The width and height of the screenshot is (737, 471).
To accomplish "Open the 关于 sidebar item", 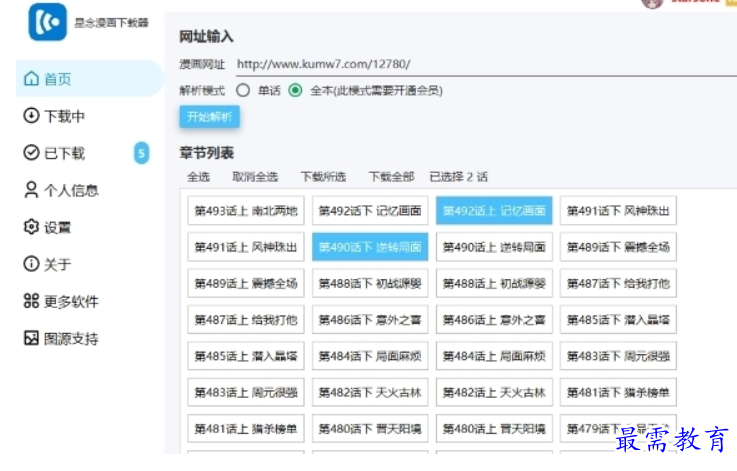I will click(90, 264).
